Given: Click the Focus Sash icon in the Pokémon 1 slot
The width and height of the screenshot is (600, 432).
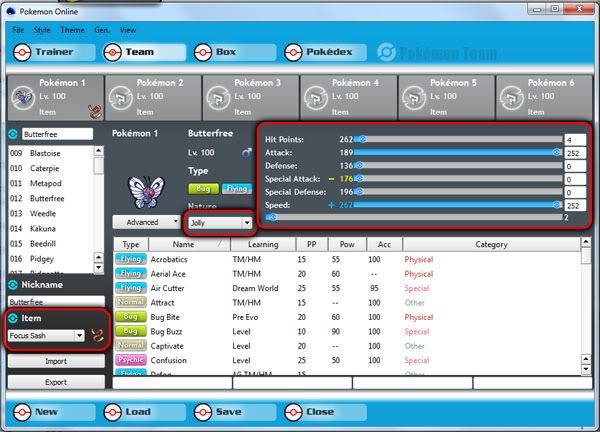Looking at the screenshot, I should 95,112.
